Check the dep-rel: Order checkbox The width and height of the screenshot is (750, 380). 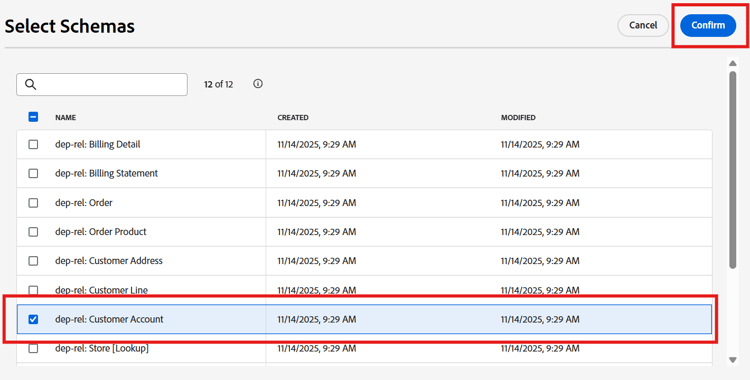pyautogui.click(x=33, y=202)
